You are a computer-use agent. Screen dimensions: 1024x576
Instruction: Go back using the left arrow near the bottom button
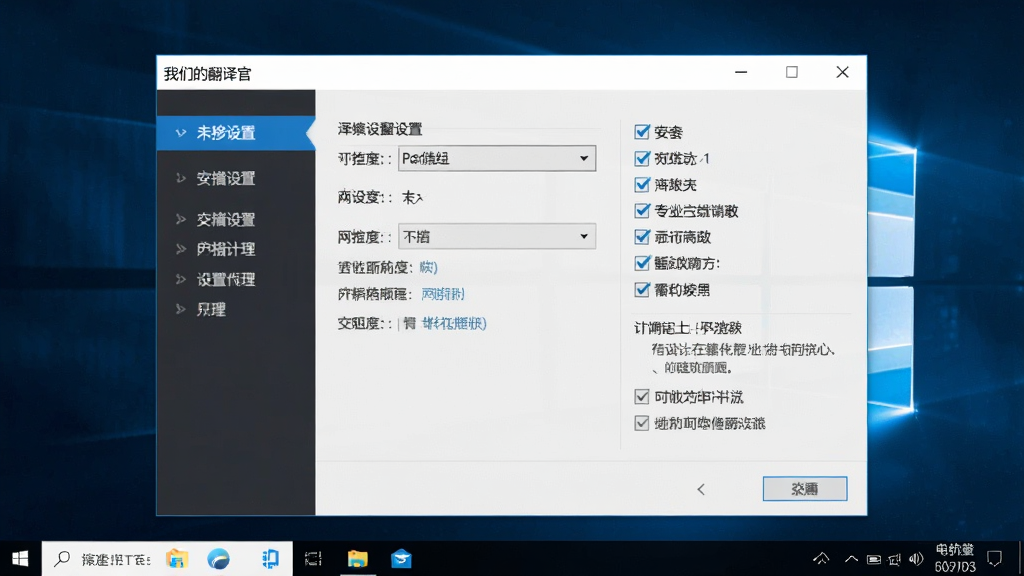coord(701,489)
